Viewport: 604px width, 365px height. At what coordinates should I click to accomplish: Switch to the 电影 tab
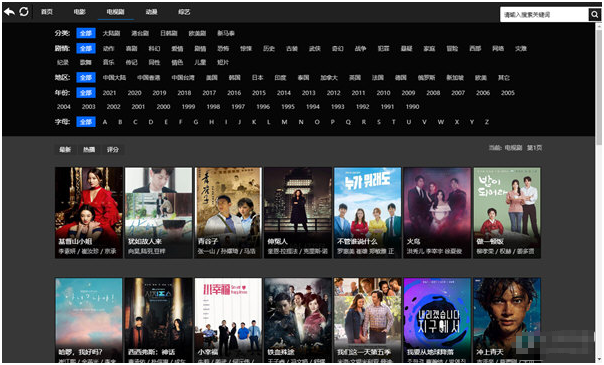tap(80, 12)
